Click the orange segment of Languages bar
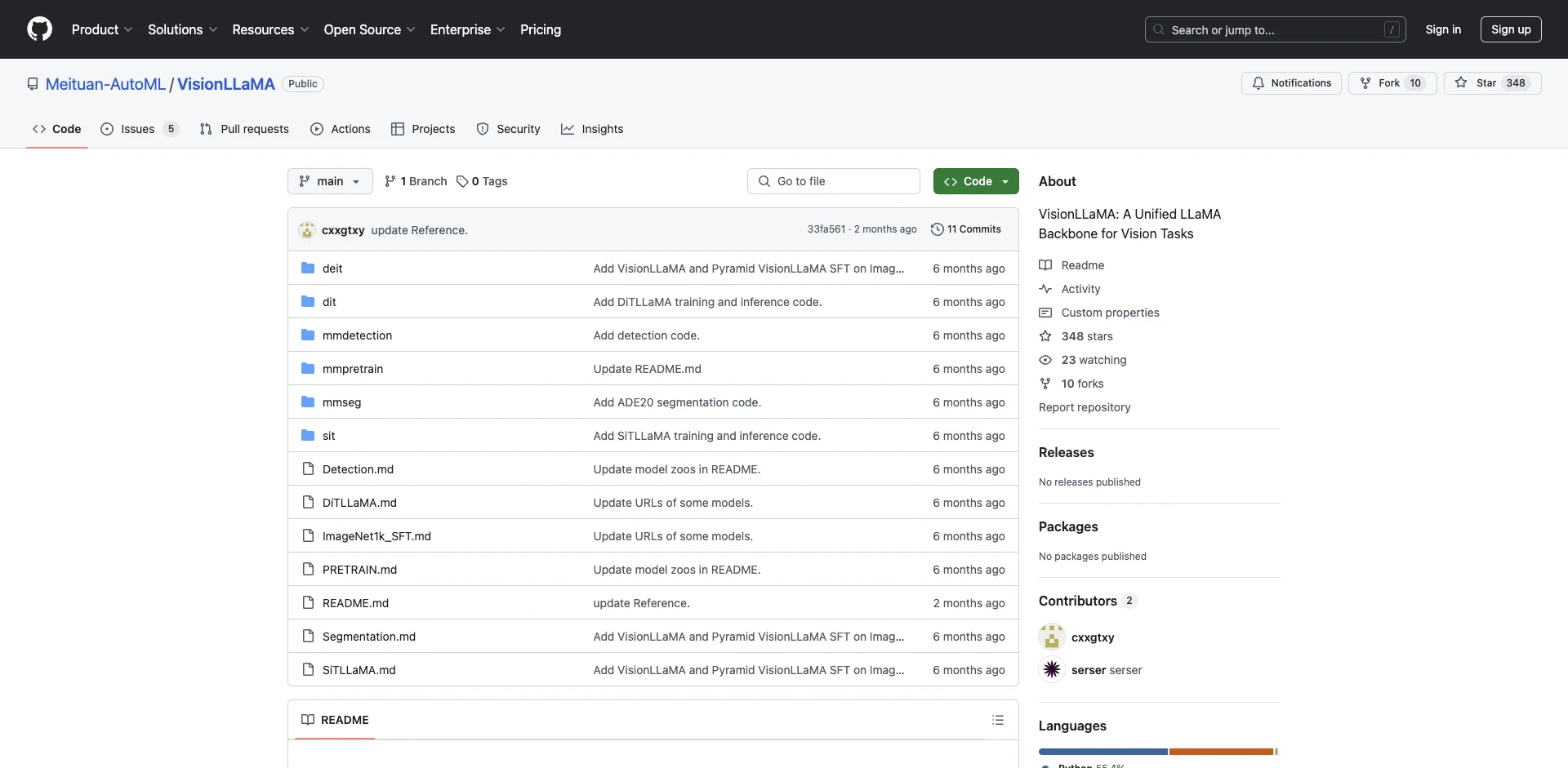1568x768 pixels. (1221, 752)
